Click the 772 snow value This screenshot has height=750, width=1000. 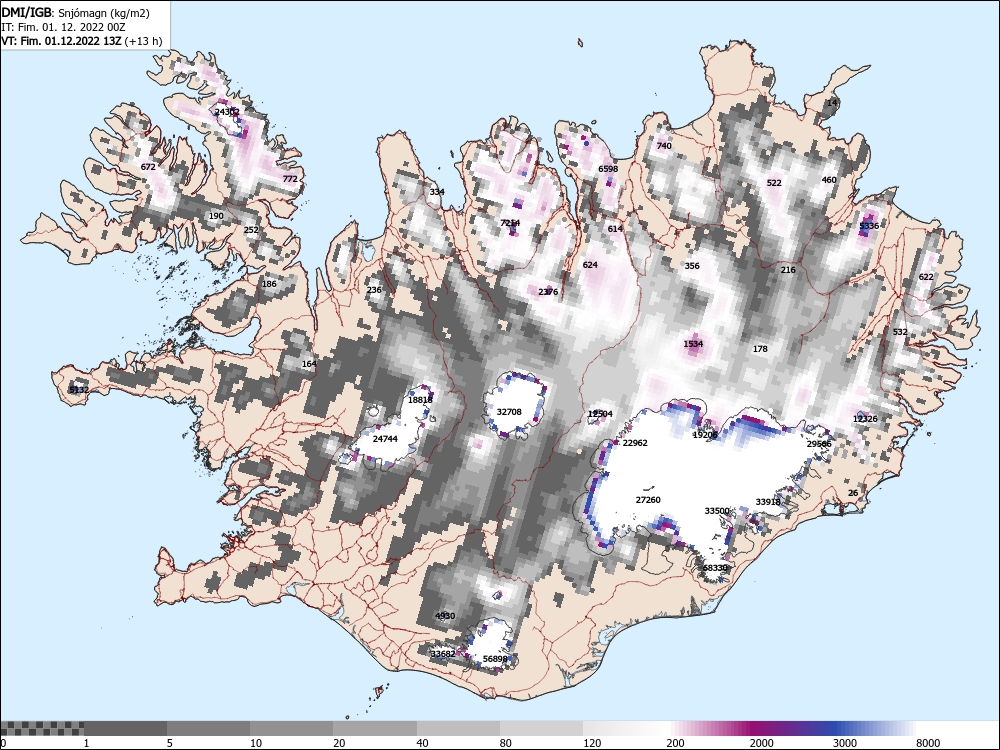(290, 179)
